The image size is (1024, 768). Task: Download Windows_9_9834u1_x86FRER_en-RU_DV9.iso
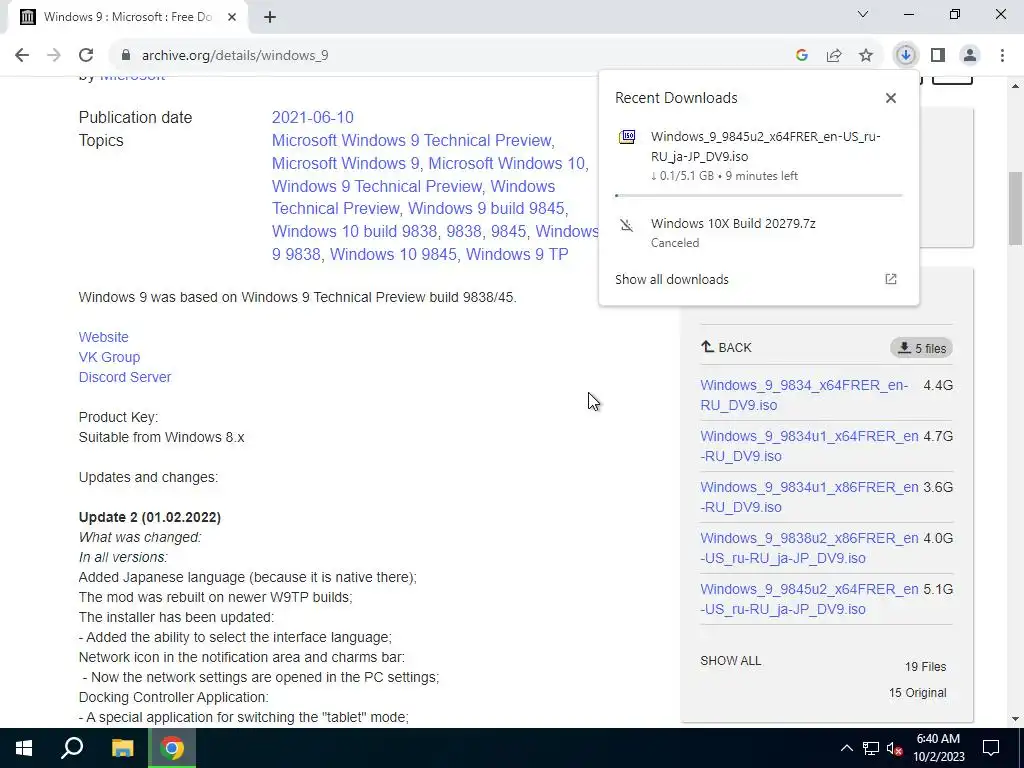coord(809,497)
